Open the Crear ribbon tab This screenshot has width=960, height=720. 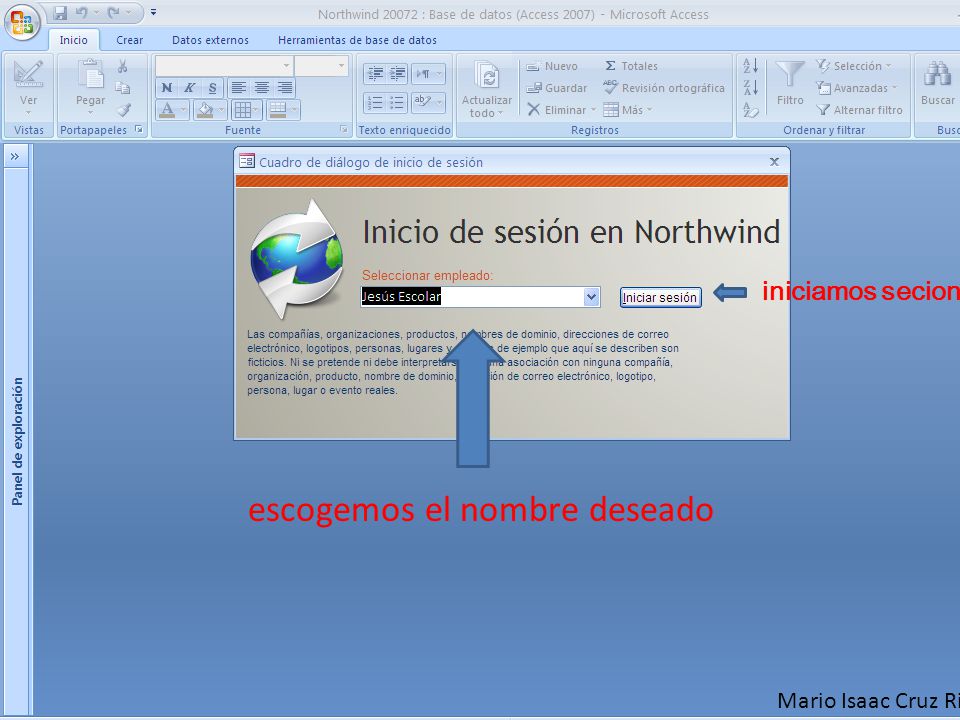click(129, 40)
